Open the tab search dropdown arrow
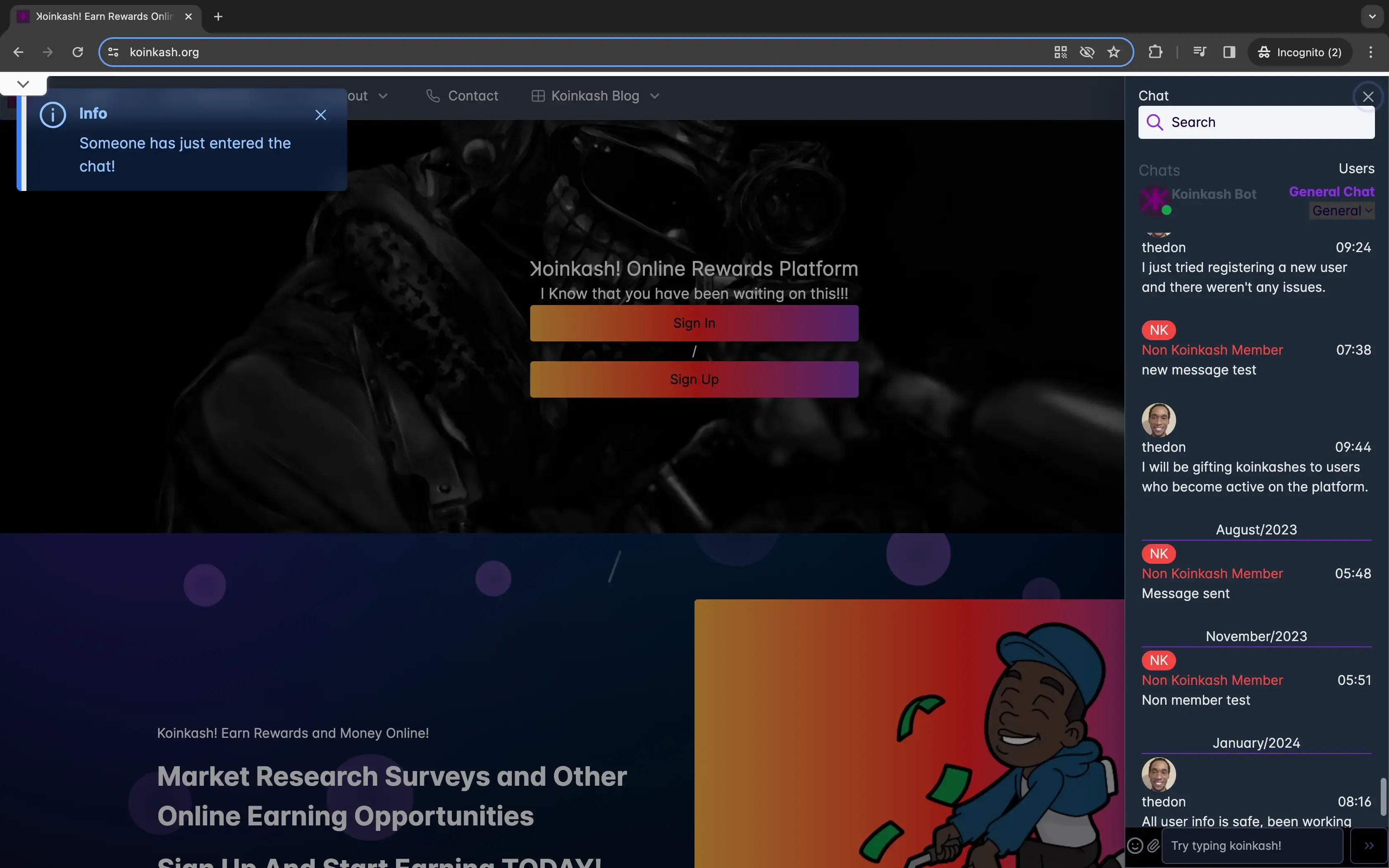 (x=1372, y=17)
